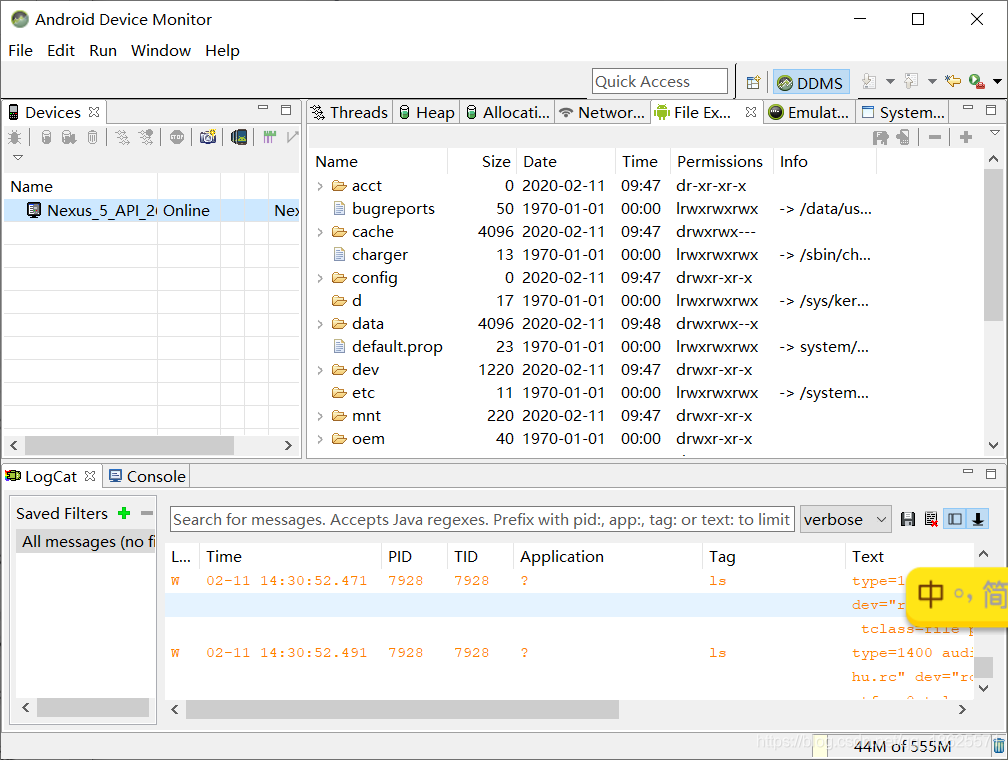The image size is (1008, 760).
Task: Select the Nexus_5_API device row
Action: tap(152, 210)
